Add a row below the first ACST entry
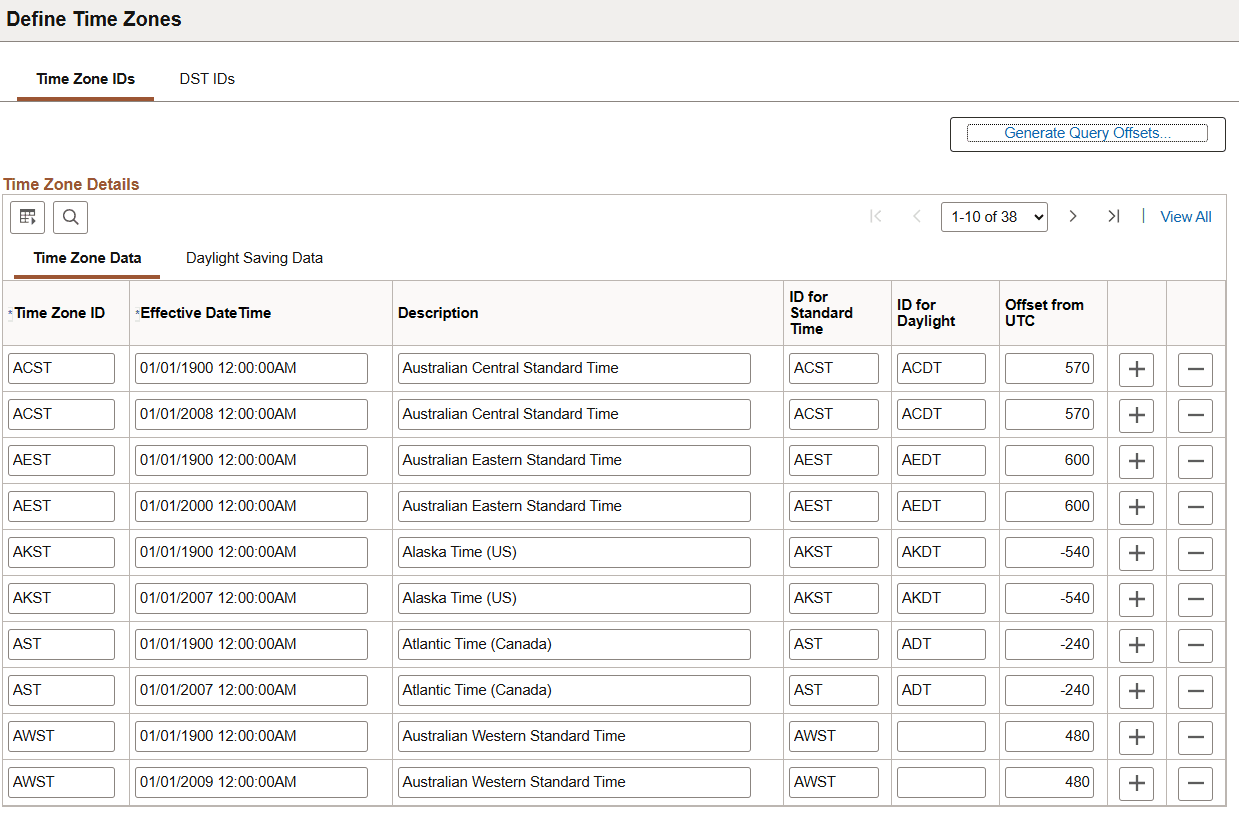1239x817 pixels. click(x=1136, y=369)
